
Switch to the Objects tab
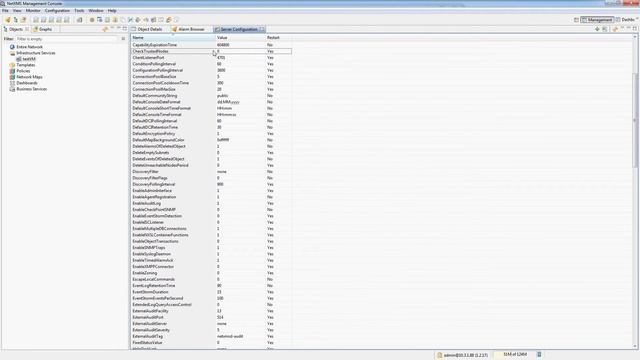pos(16,29)
